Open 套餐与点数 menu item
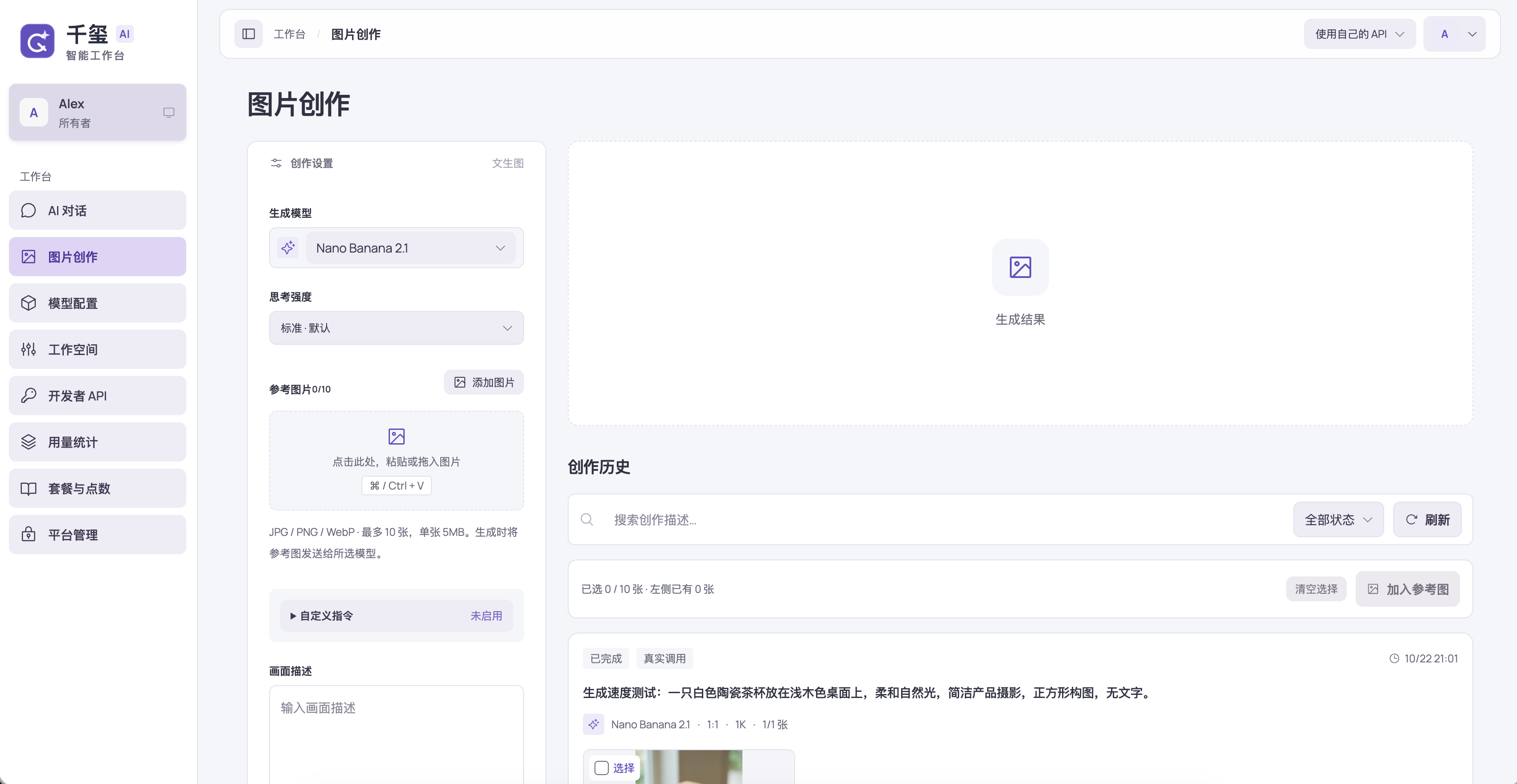1517x784 pixels. click(x=97, y=489)
